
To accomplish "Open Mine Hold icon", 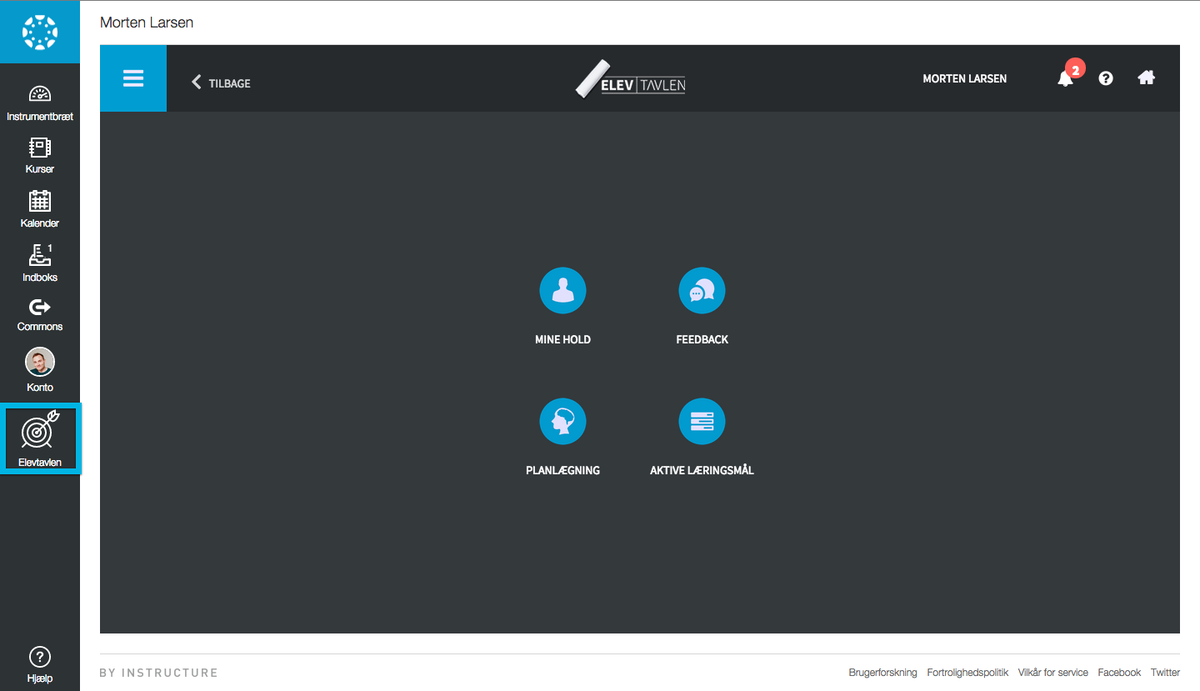I will click(x=563, y=291).
